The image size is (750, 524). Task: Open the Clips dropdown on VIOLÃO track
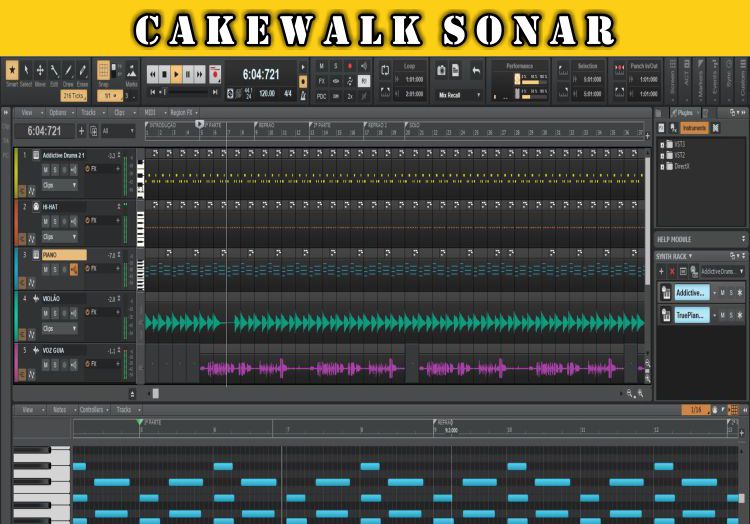click(60, 328)
